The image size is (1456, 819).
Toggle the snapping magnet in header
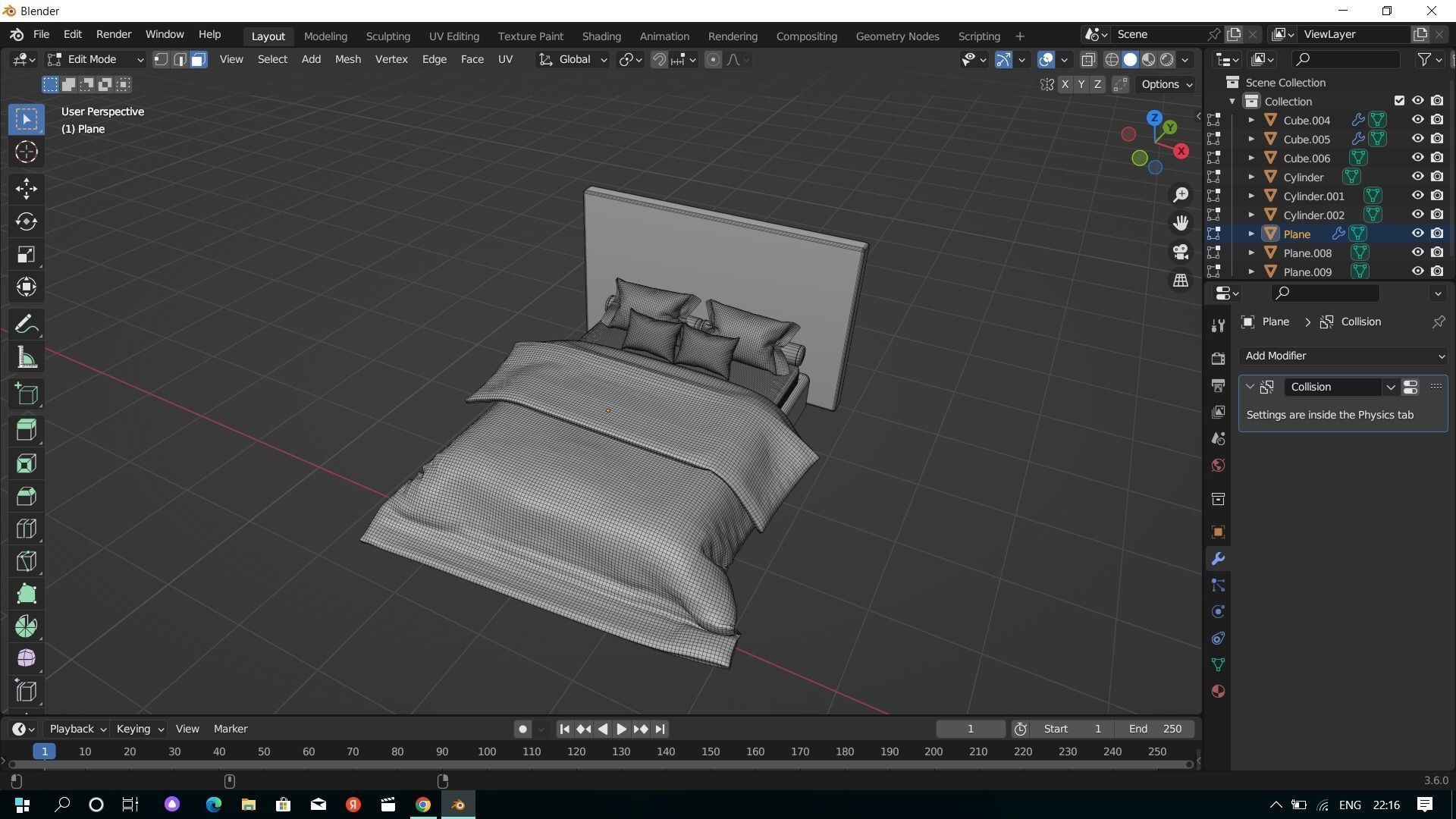(658, 59)
